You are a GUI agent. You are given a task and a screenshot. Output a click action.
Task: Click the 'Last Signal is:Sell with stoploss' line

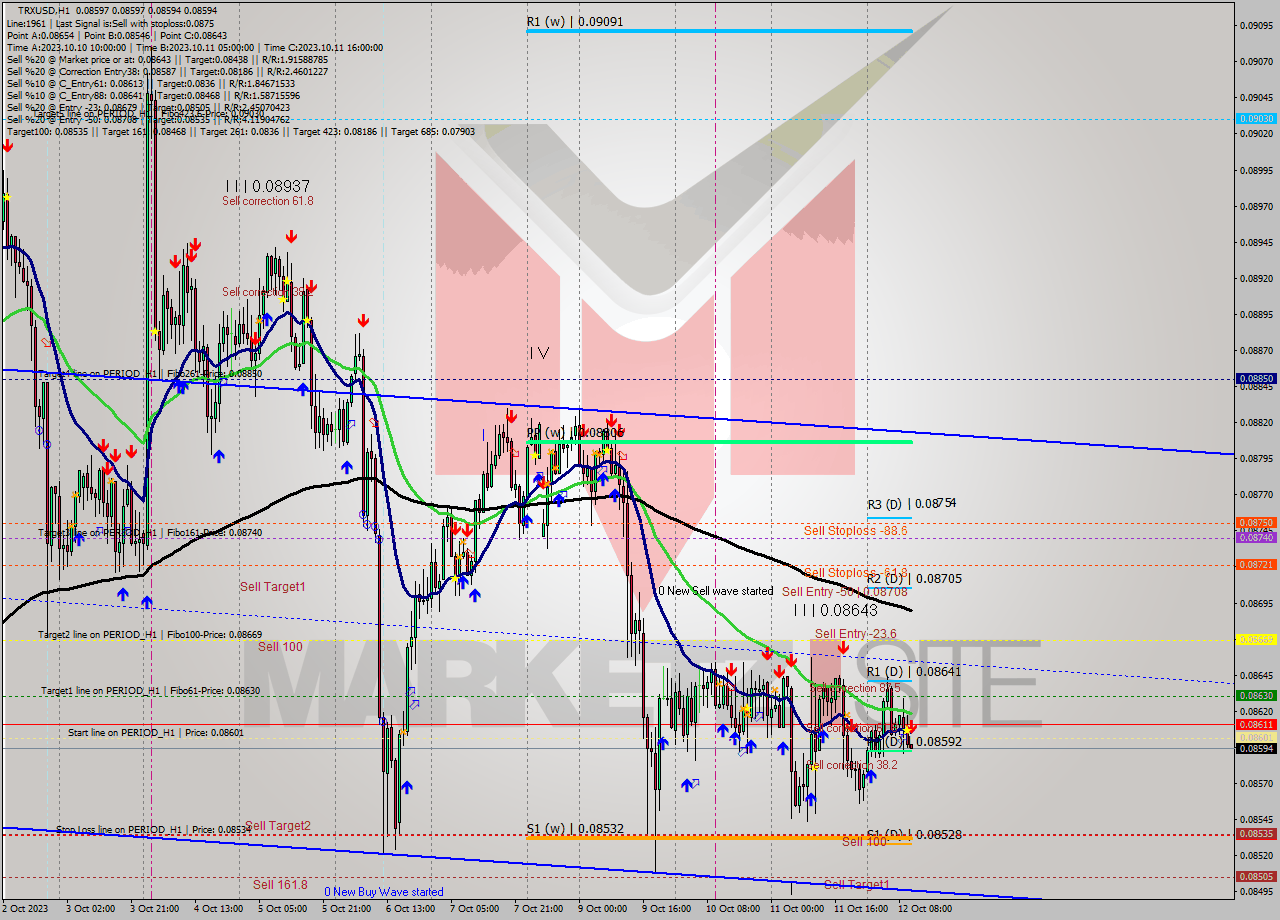tap(110, 23)
